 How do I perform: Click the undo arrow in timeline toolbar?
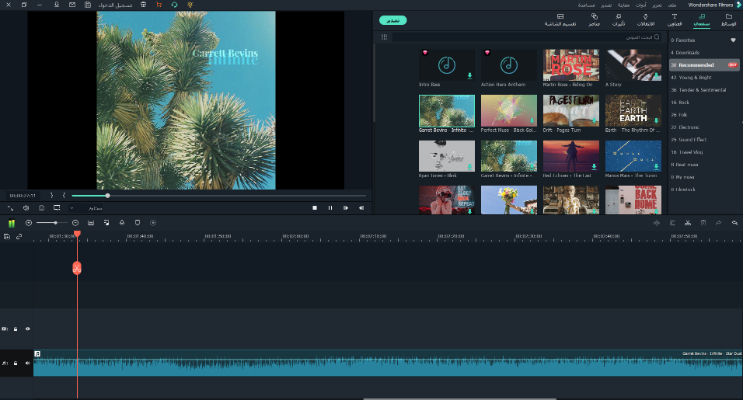click(x=735, y=222)
